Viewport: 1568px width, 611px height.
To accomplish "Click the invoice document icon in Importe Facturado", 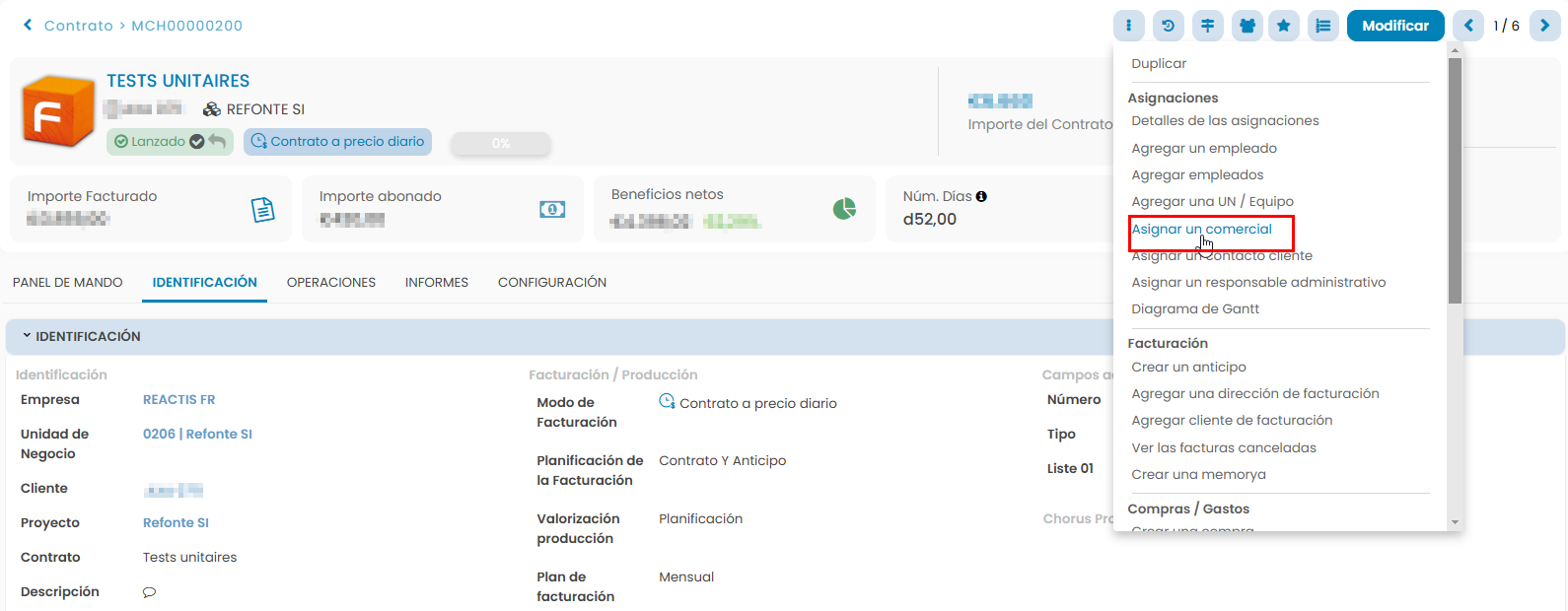I will point(262,210).
